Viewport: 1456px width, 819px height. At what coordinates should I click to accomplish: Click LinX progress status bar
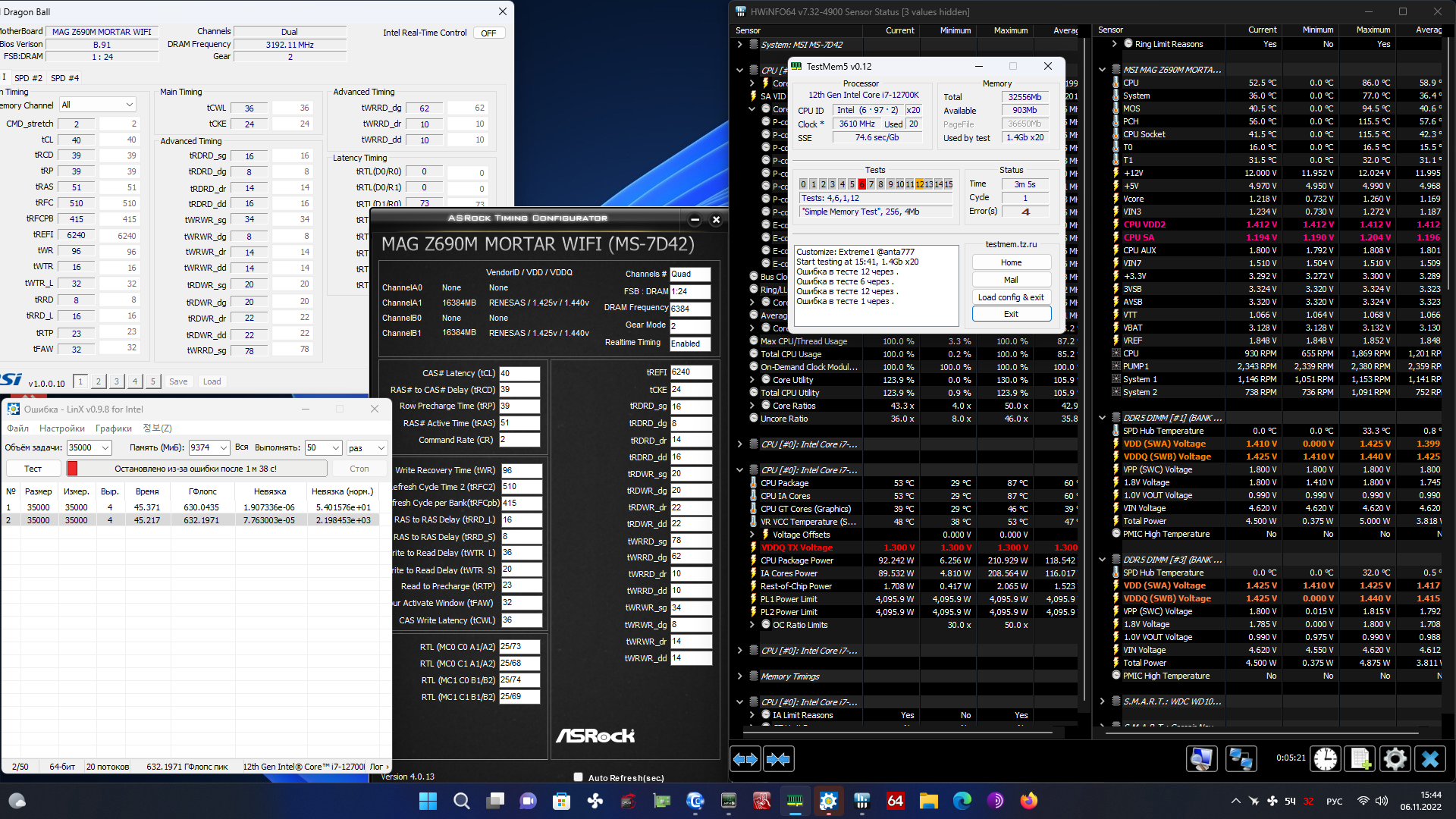click(x=196, y=469)
